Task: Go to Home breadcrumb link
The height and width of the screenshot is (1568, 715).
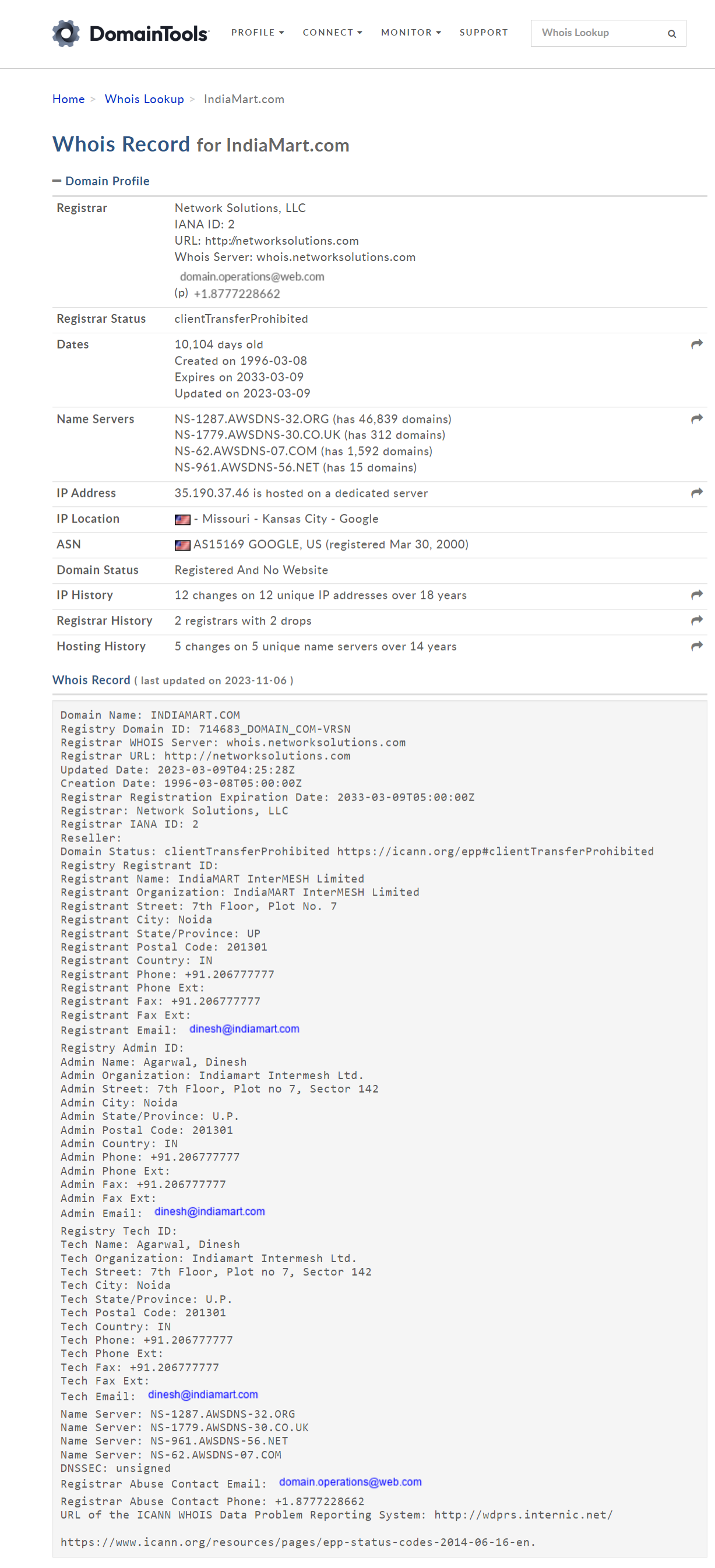Action: [68, 99]
